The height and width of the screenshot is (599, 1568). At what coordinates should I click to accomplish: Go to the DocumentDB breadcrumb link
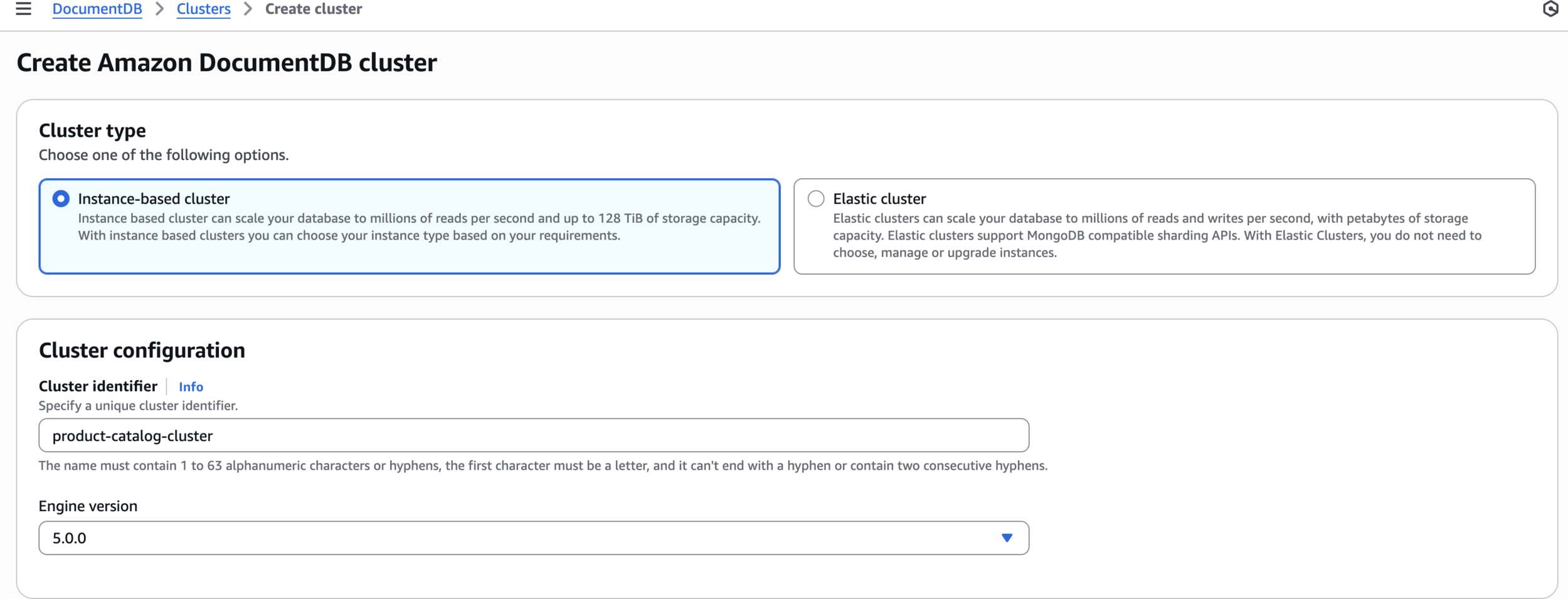pos(97,9)
